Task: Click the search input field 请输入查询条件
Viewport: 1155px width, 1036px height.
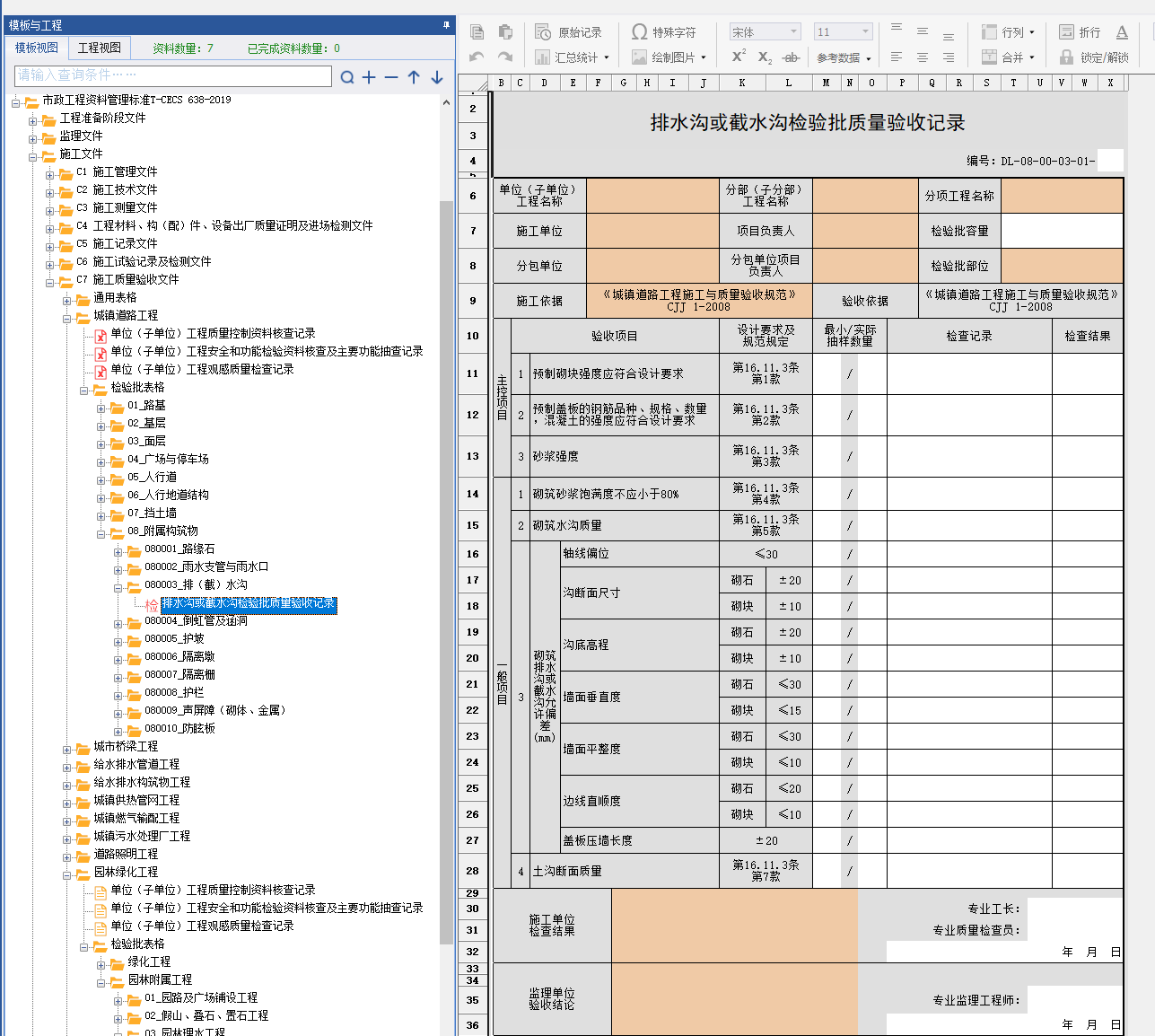Action: click(173, 75)
